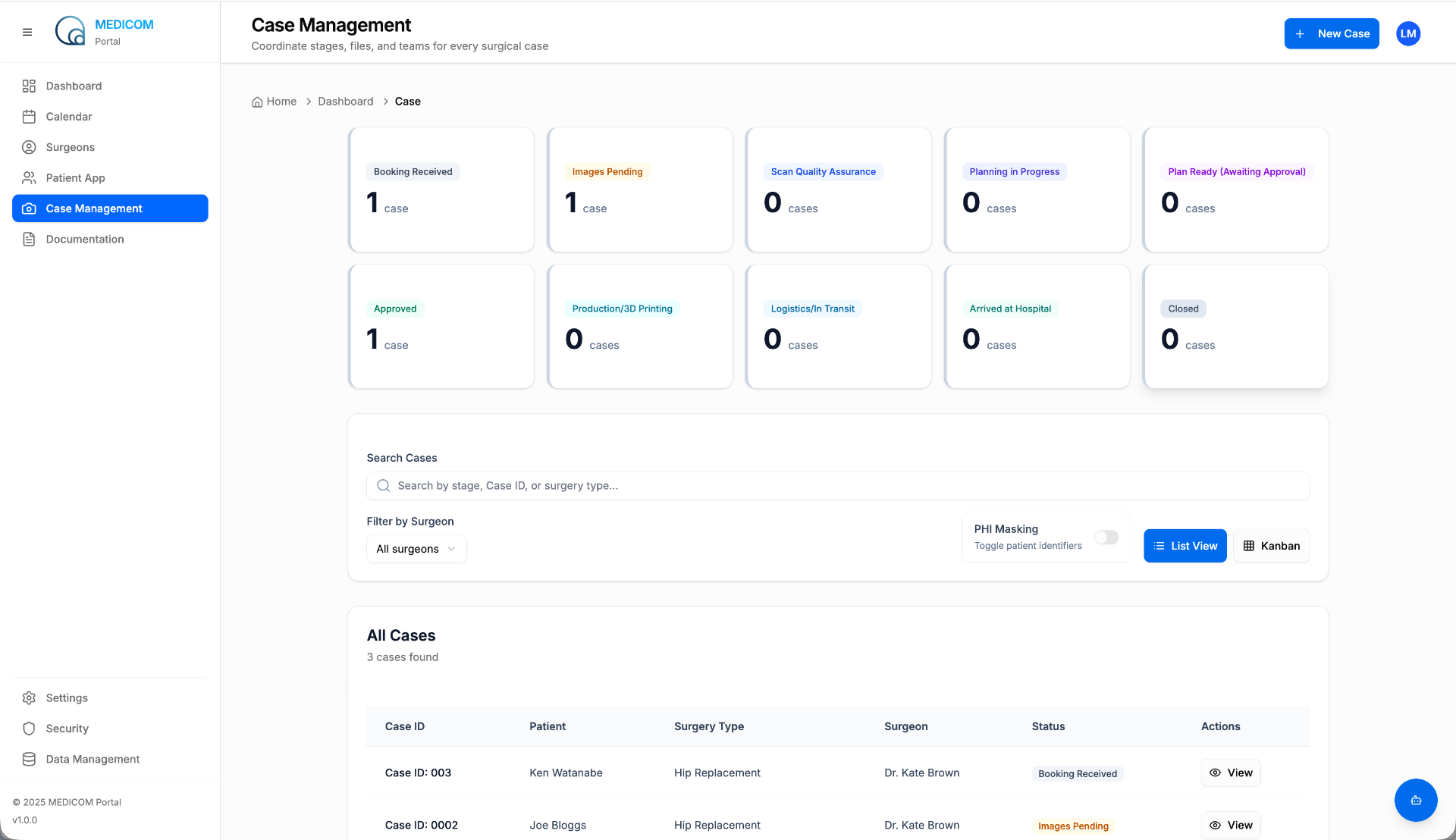
Task: Open Security label in the sidebar
Action: click(67, 729)
